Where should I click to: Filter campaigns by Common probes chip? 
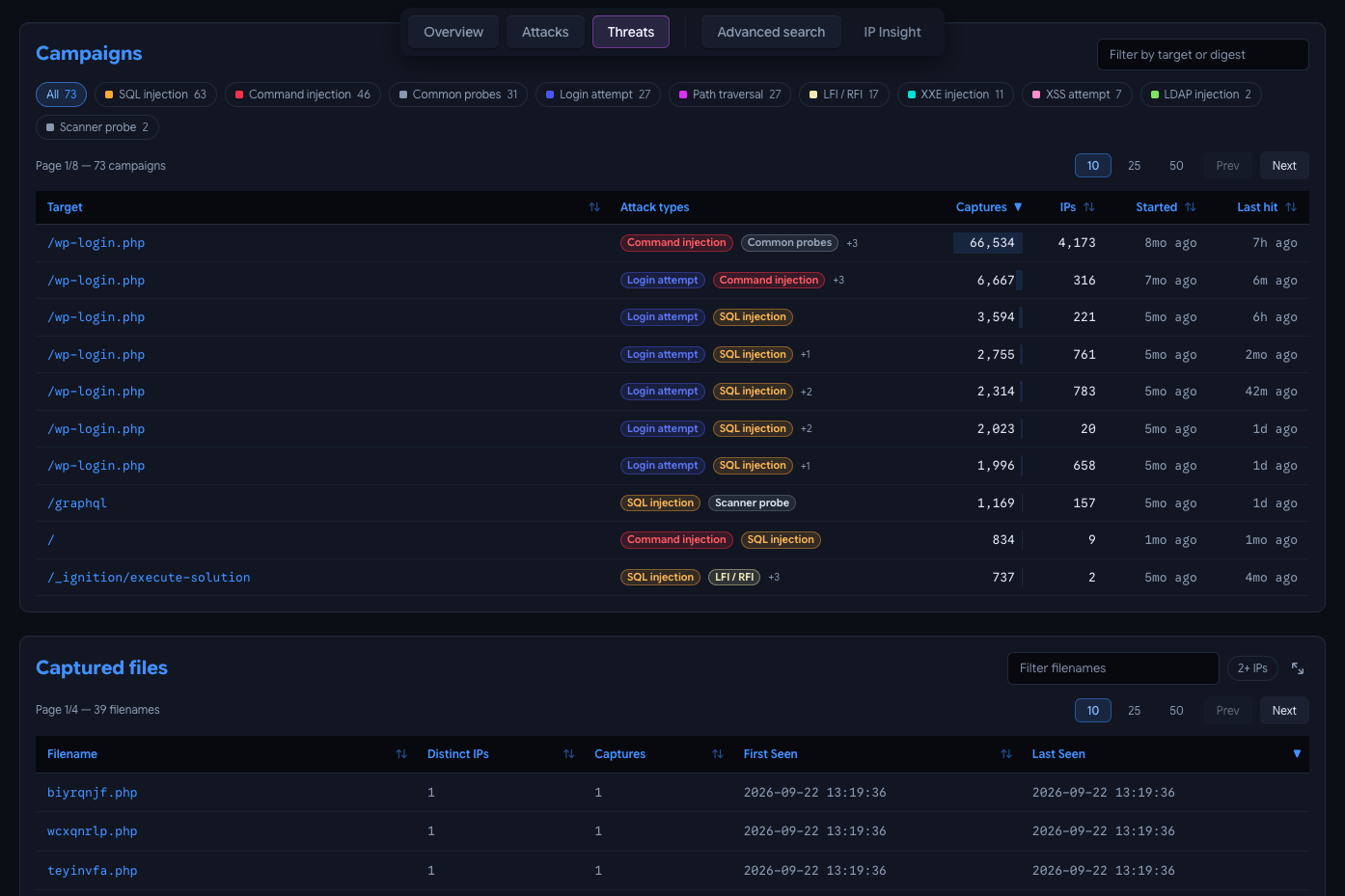click(x=458, y=95)
